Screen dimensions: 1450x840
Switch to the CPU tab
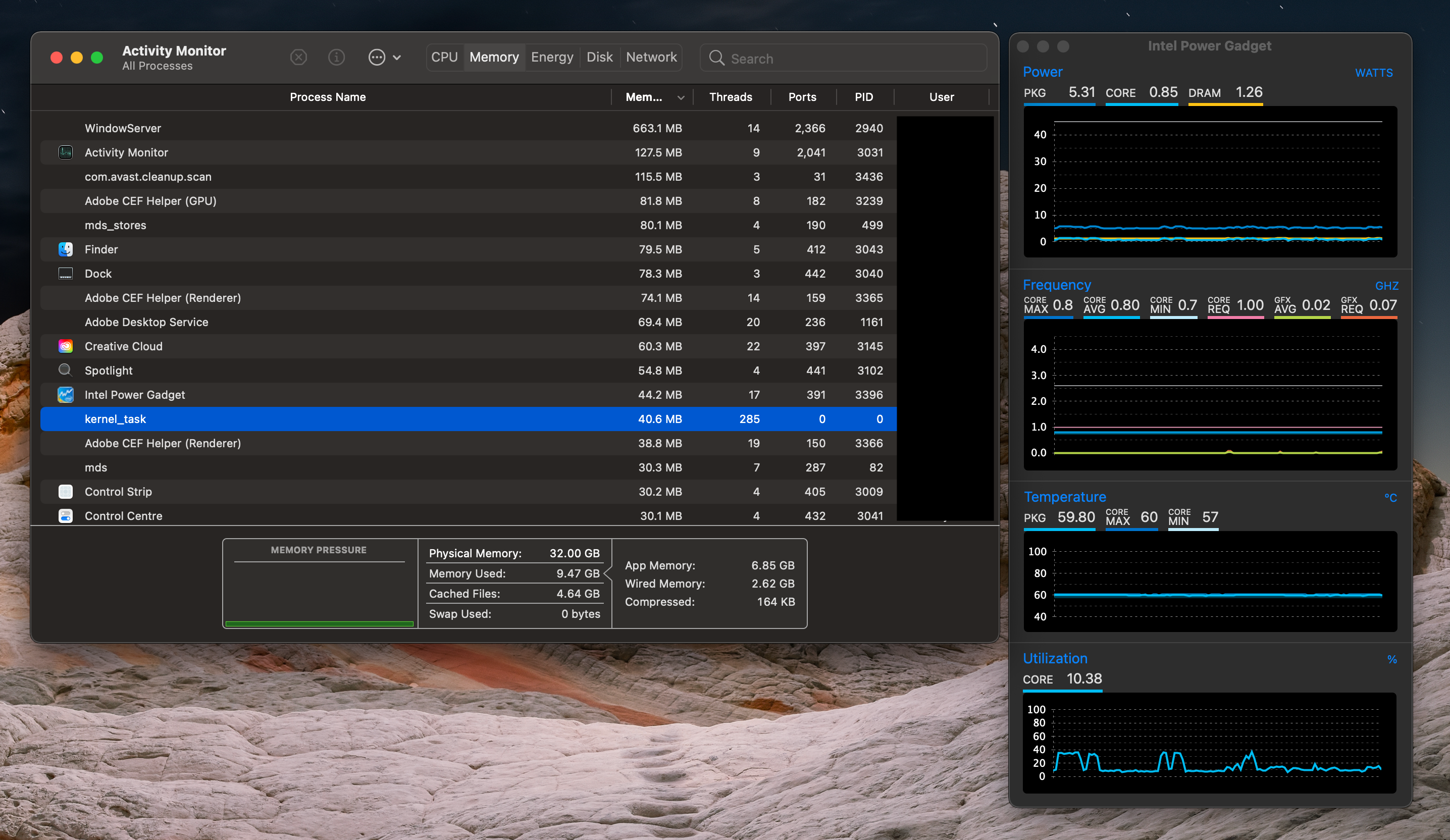(x=444, y=58)
